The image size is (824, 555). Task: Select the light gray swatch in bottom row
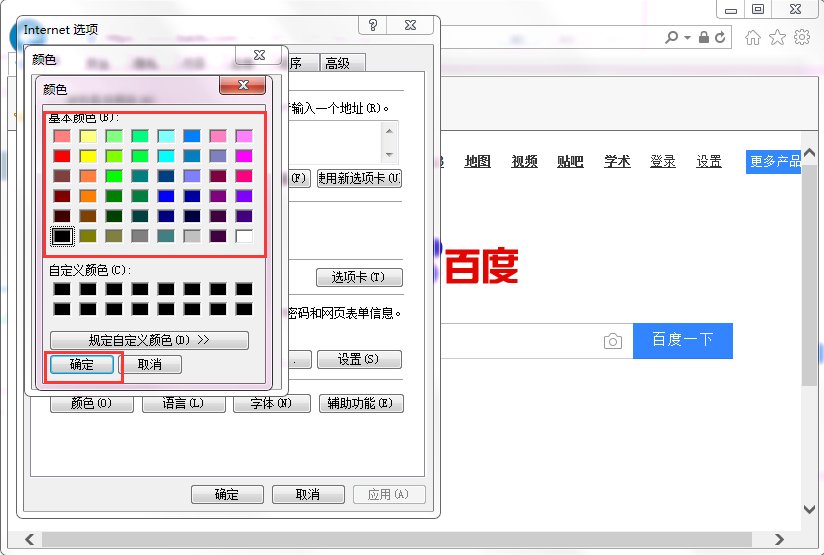coord(192,236)
